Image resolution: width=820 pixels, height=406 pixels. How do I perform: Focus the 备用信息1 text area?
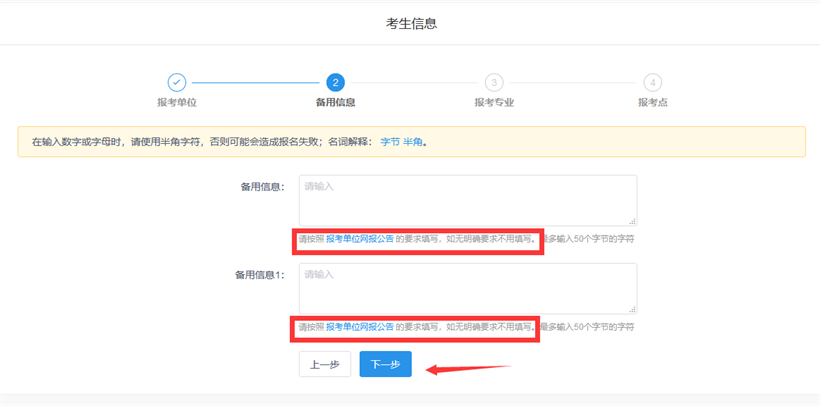(467, 288)
